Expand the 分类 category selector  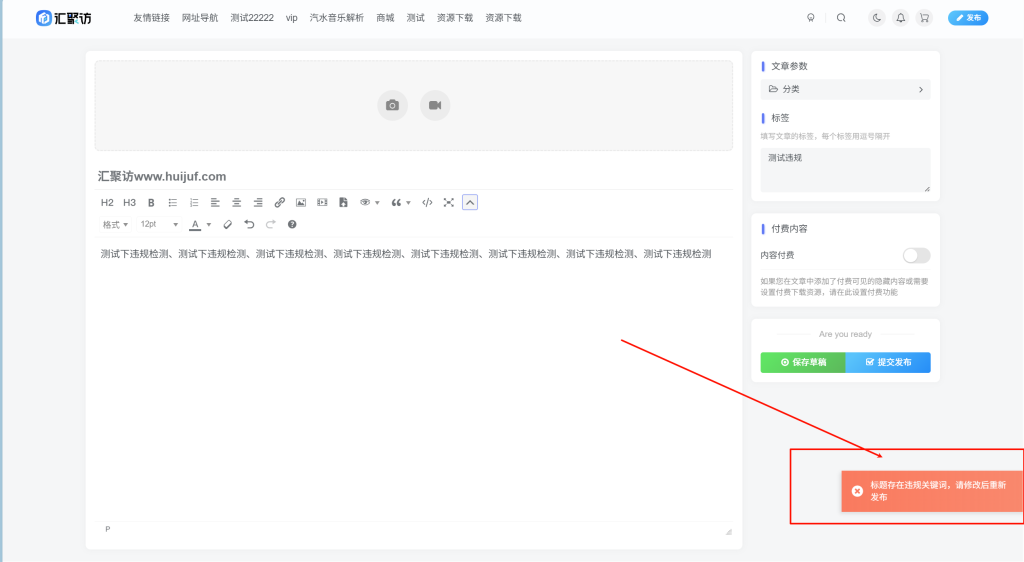pos(845,90)
